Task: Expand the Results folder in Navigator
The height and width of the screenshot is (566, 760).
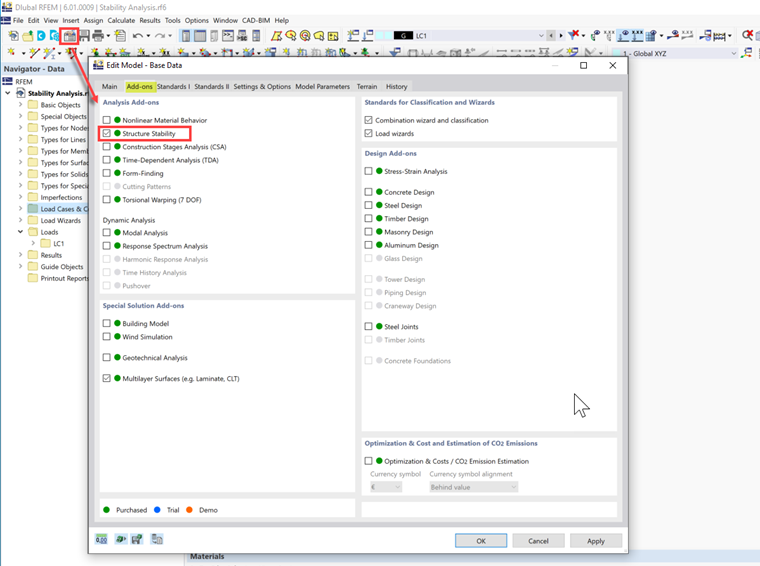Action: tap(20, 254)
